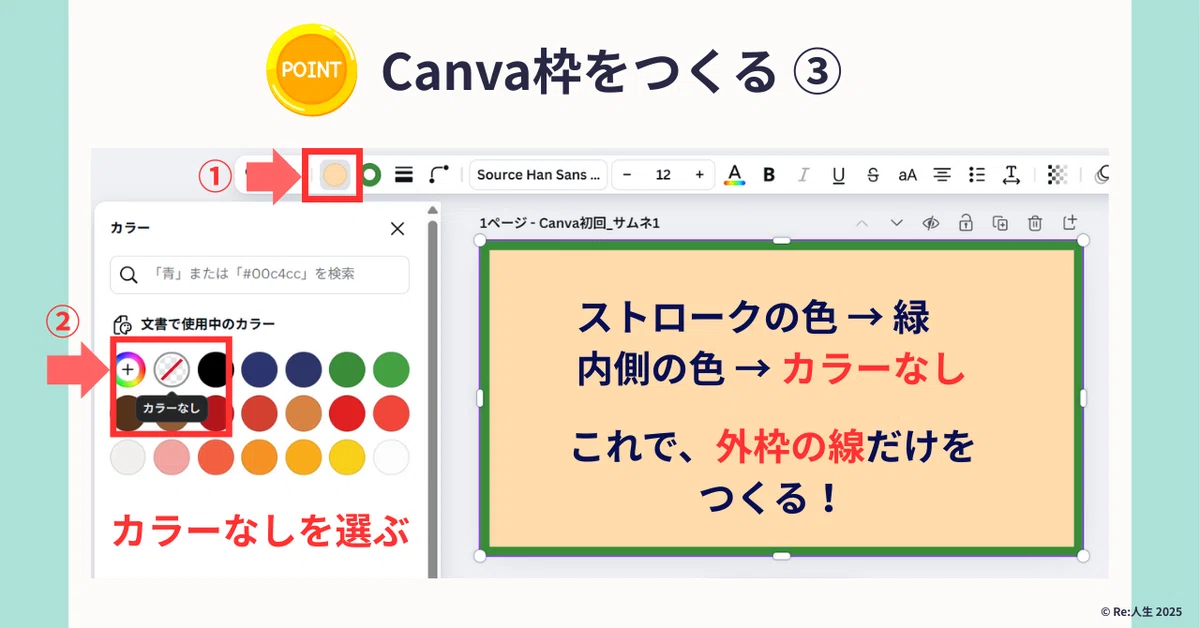The width and height of the screenshot is (1200, 628).
Task: Toggle the bullet list option
Action: [978, 175]
